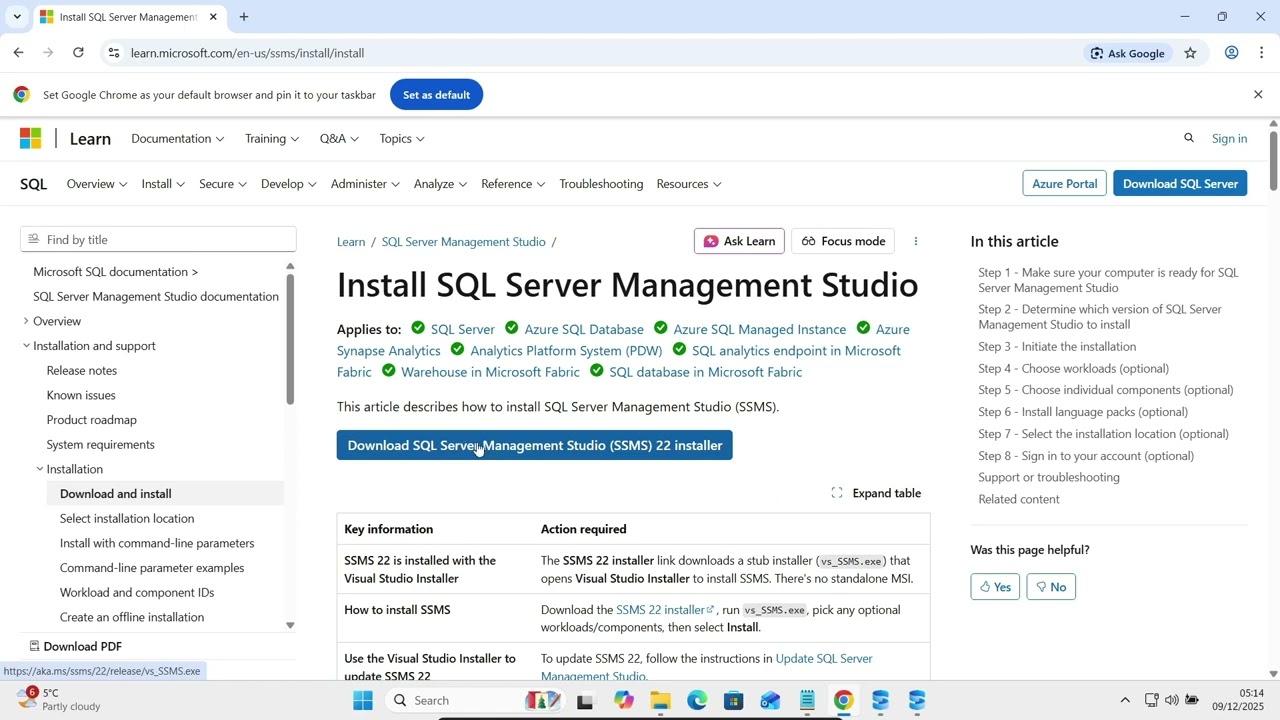Click Set as default button
This screenshot has width=1280, height=720.
[436, 95]
